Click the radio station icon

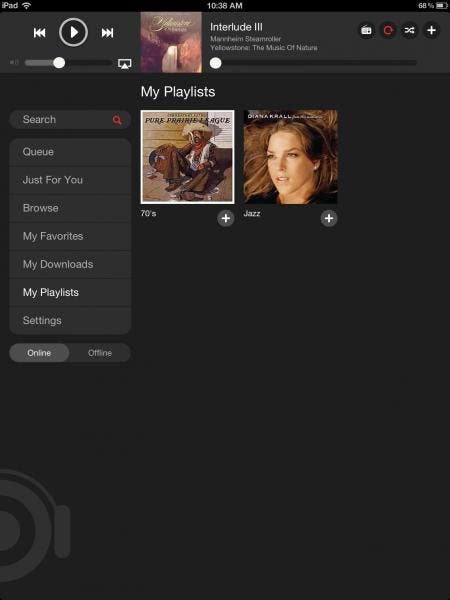[366, 30]
